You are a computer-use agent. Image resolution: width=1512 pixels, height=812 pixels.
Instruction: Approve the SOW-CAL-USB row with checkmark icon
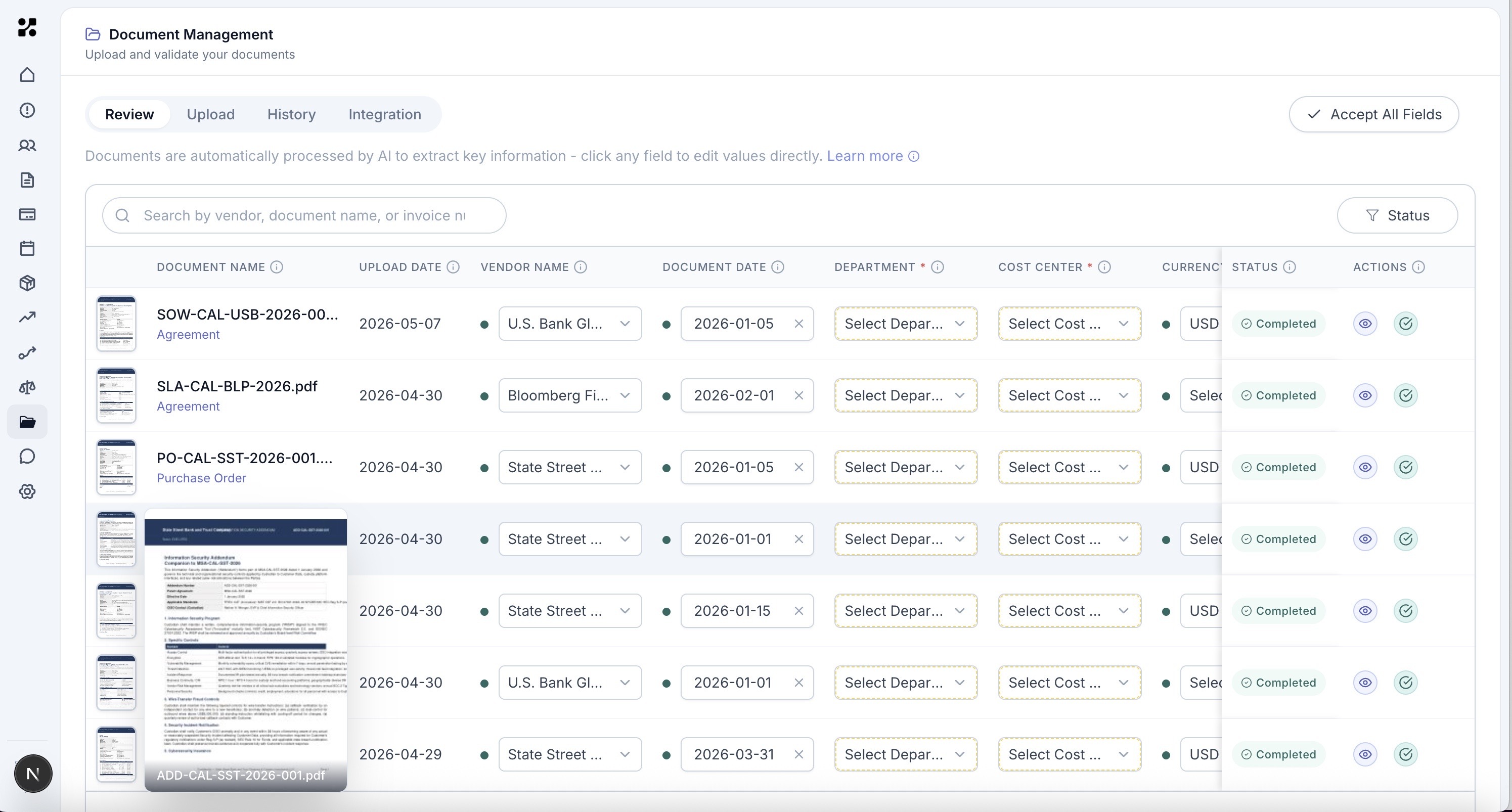[x=1405, y=323]
